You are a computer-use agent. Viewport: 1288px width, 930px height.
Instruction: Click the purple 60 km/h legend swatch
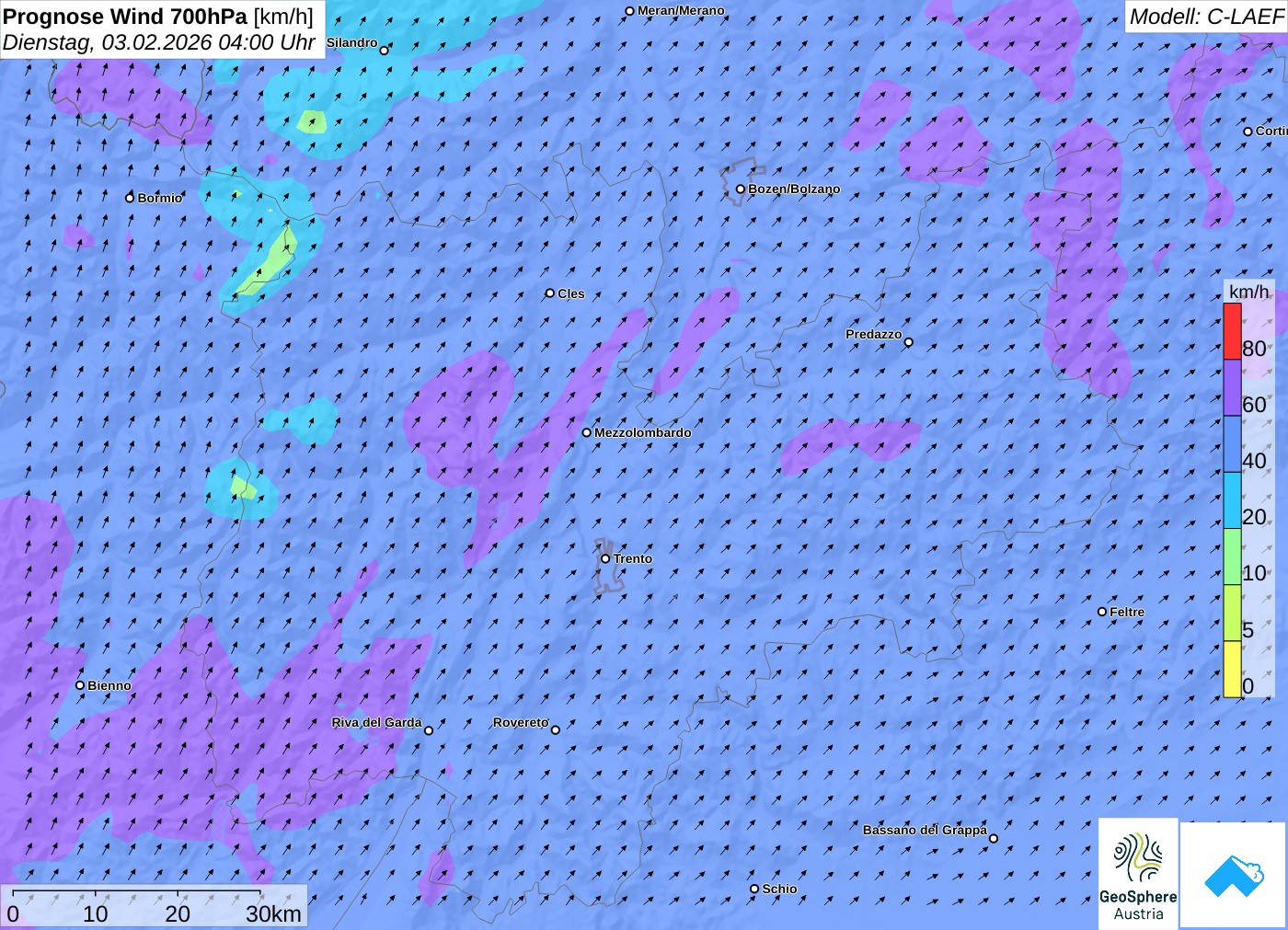[x=1232, y=387]
